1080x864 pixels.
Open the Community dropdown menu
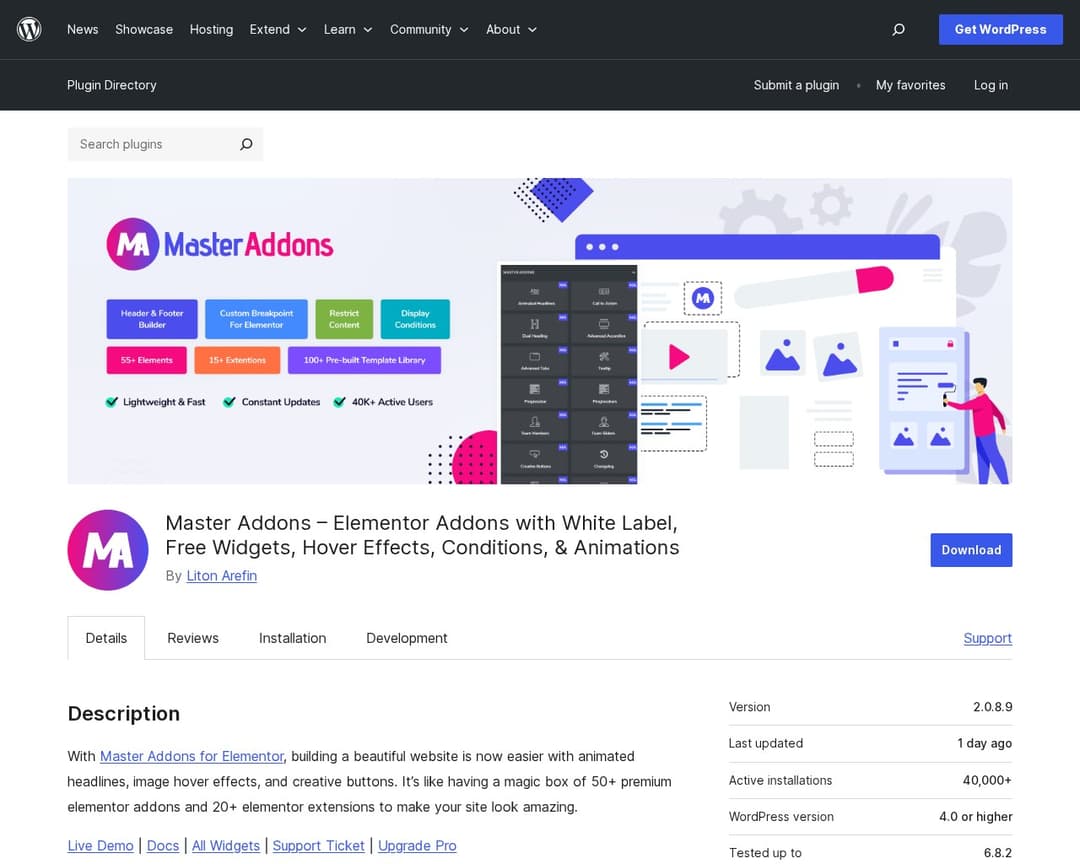tap(429, 30)
